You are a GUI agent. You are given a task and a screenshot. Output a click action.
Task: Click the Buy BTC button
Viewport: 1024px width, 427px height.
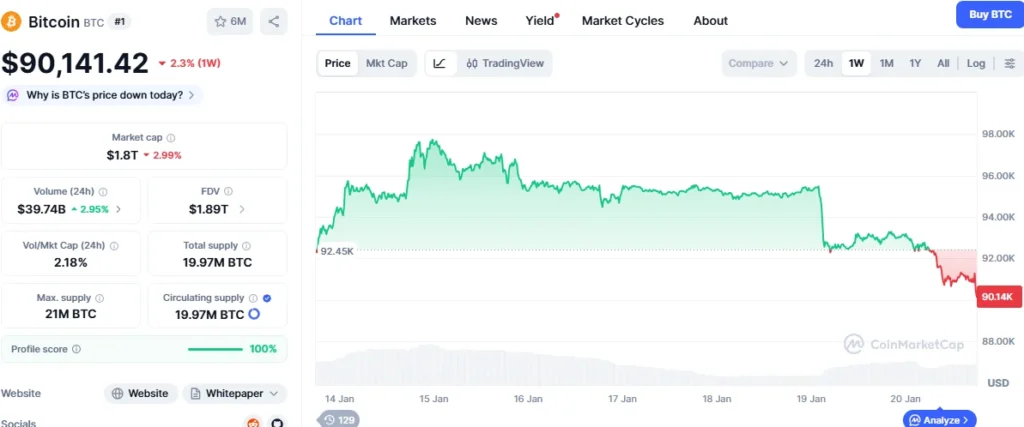click(x=989, y=14)
